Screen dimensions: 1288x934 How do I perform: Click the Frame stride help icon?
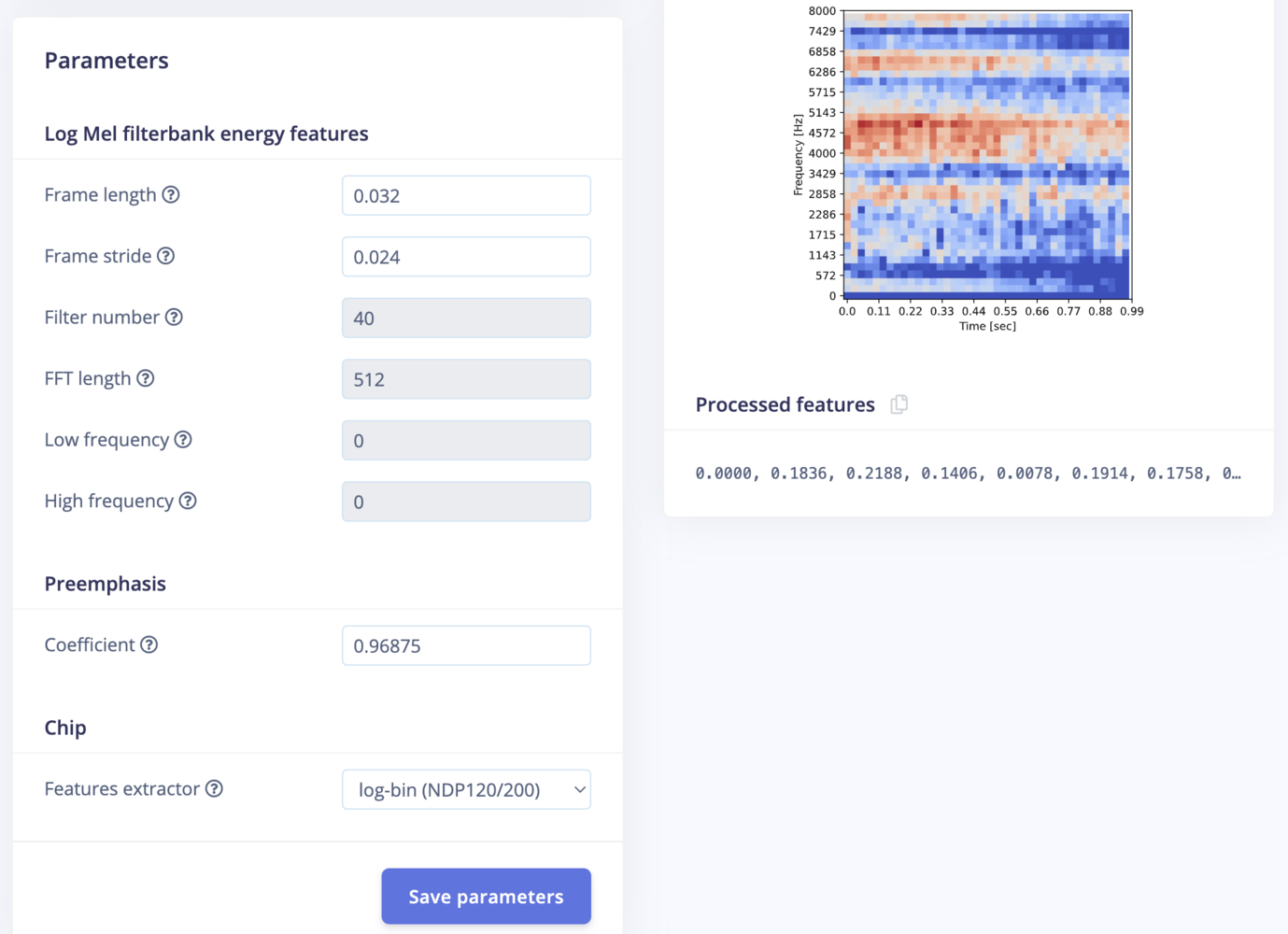(165, 256)
